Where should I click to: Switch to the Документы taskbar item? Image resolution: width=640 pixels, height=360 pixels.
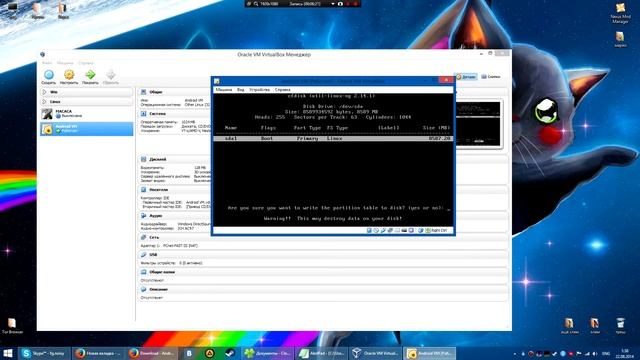[267, 353]
